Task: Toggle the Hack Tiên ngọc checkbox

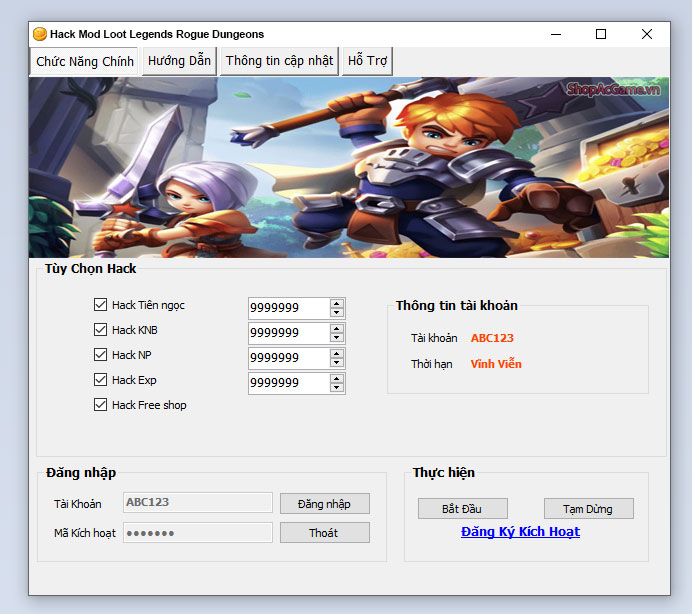Action: [100, 305]
